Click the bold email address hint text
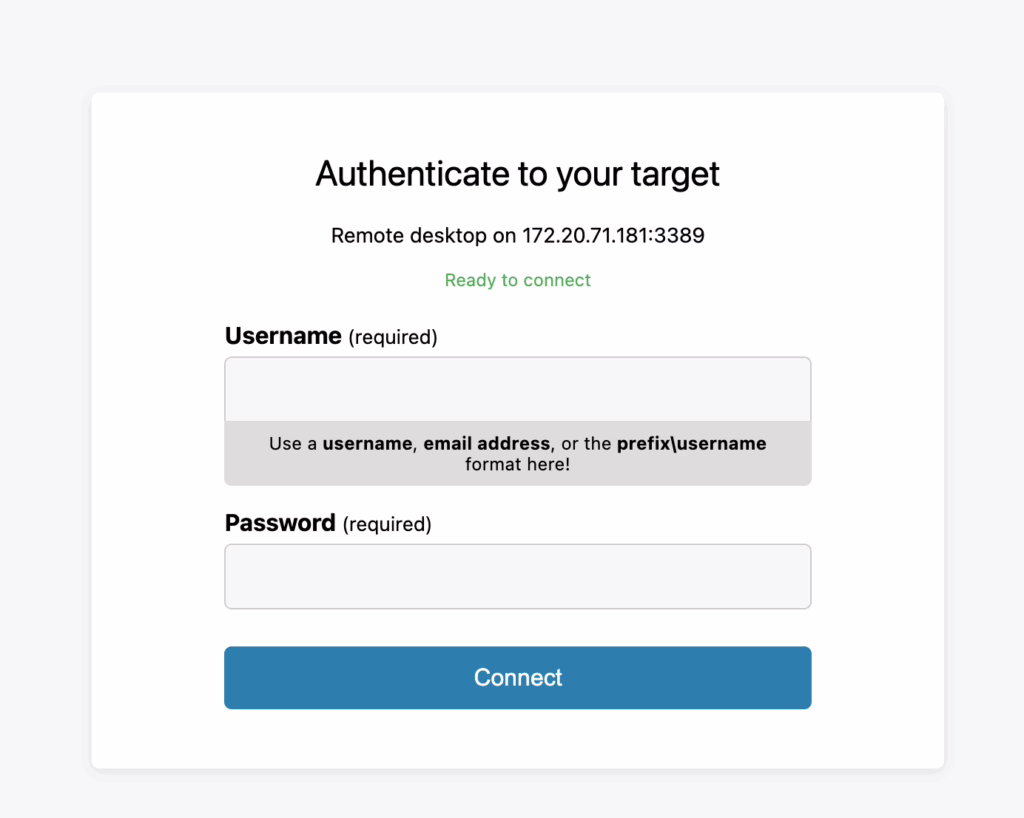Image resolution: width=1024 pixels, height=818 pixels. pos(487,443)
